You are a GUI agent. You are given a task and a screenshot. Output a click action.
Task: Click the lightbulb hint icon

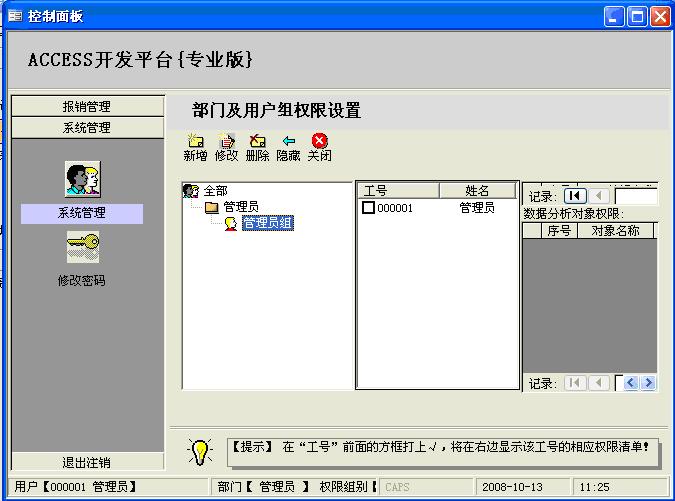pos(200,452)
